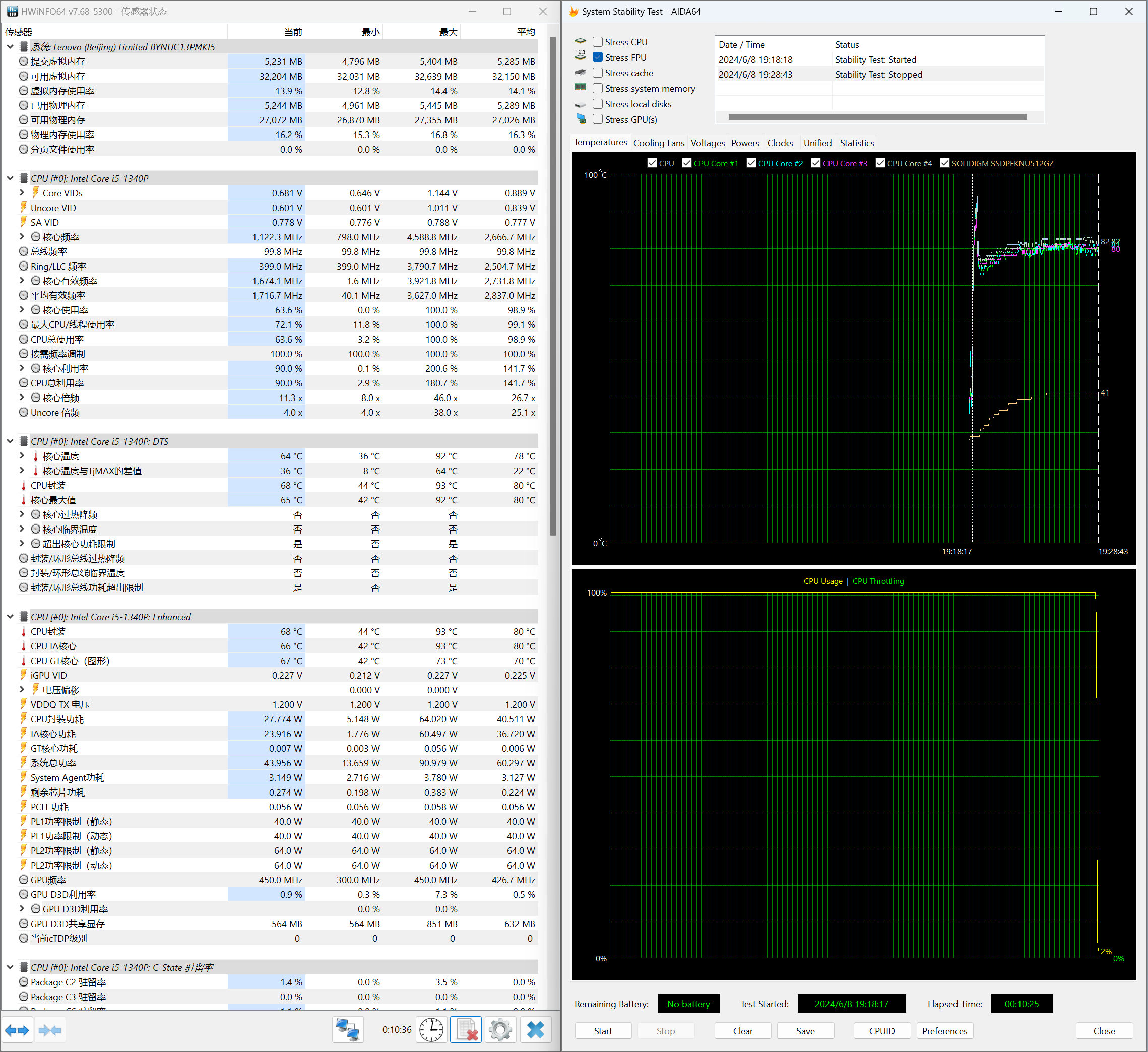The width and height of the screenshot is (1148, 1052).
Task: Click the collapse columns arrows icon in HWiNFO
Action: click(49, 1030)
